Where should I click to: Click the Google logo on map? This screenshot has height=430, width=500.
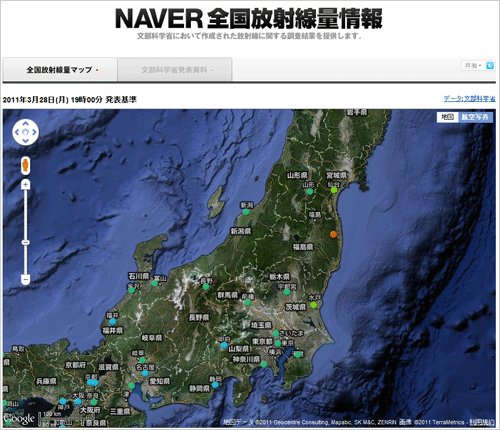[x=19, y=419]
